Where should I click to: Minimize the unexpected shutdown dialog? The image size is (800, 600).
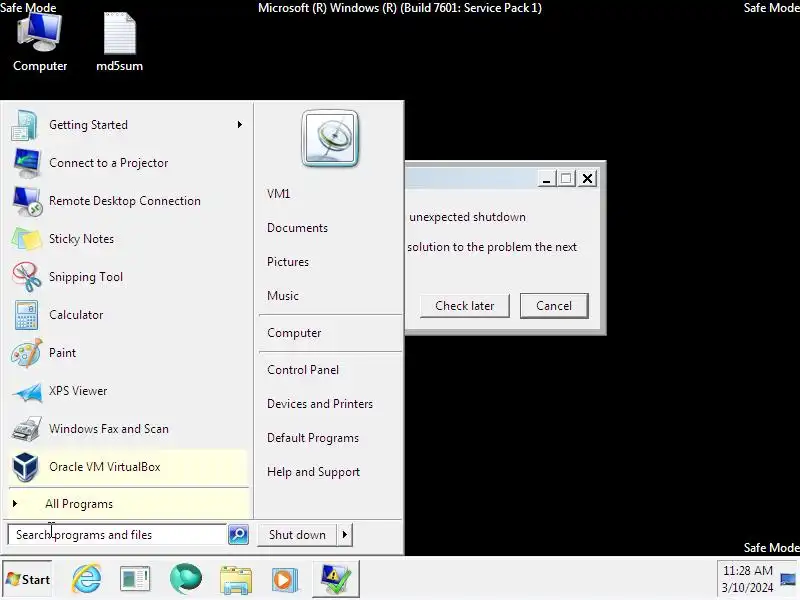[x=546, y=179]
